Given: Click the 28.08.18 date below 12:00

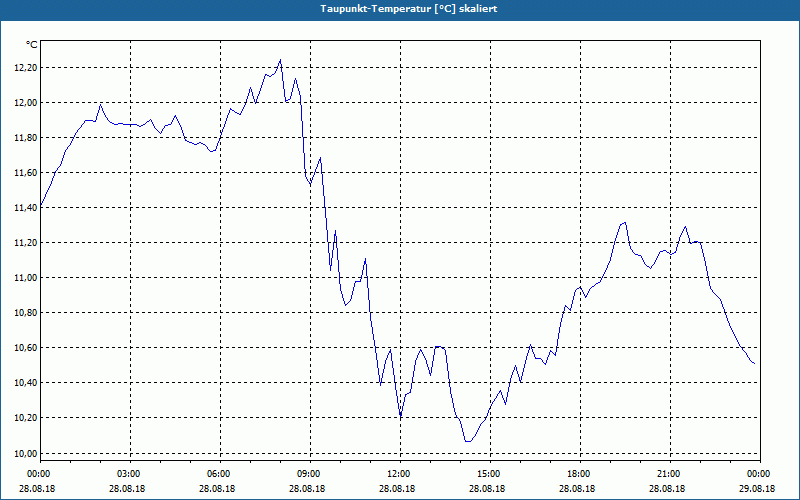Looking at the screenshot, I should [397, 488].
